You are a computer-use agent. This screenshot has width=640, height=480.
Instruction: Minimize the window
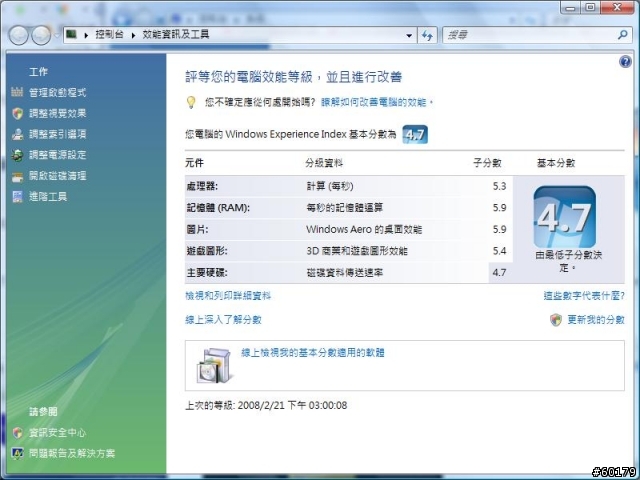click(x=571, y=8)
